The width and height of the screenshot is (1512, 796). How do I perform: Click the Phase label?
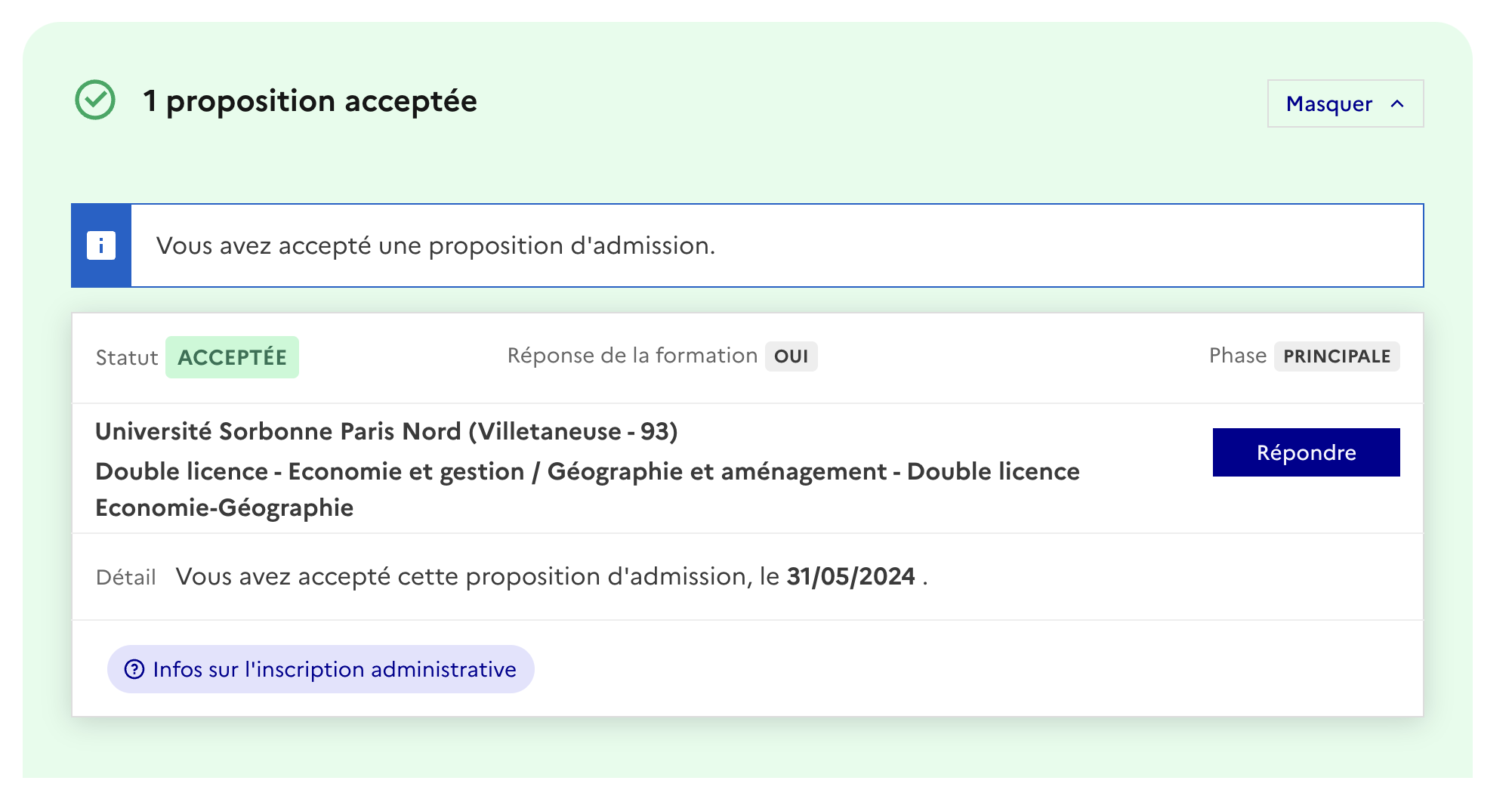point(1237,356)
